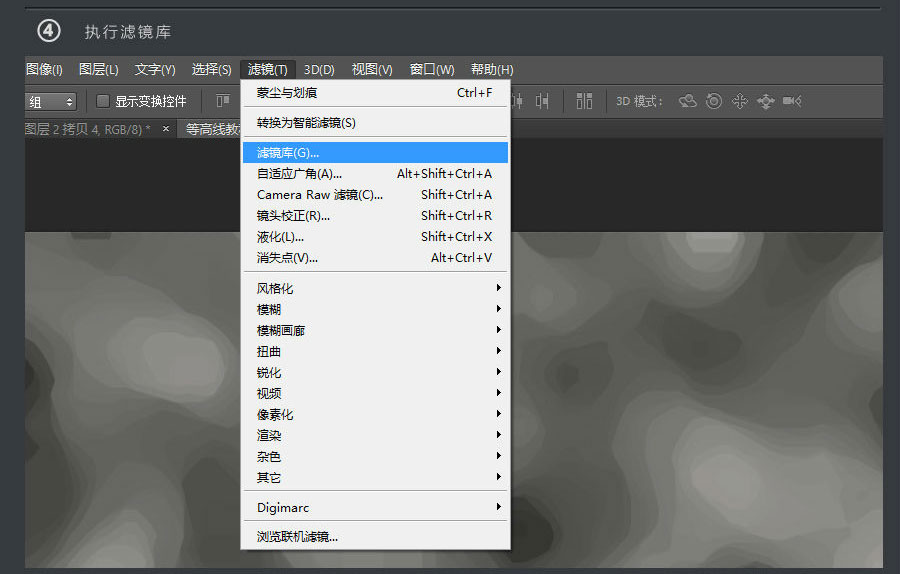The image size is (900, 574).
Task: Select the 3D Drag (pan) mode icon
Action: coord(740,102)
